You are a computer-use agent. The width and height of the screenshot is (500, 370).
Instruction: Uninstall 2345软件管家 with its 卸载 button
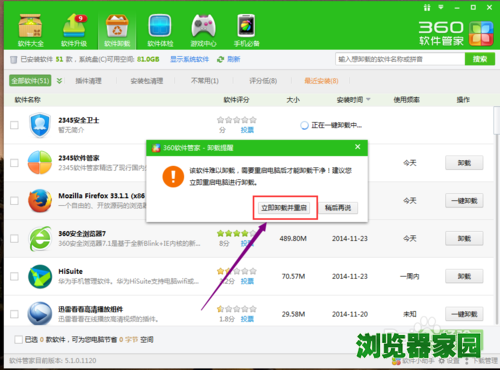pyautogui.click(x=464, y=163)
